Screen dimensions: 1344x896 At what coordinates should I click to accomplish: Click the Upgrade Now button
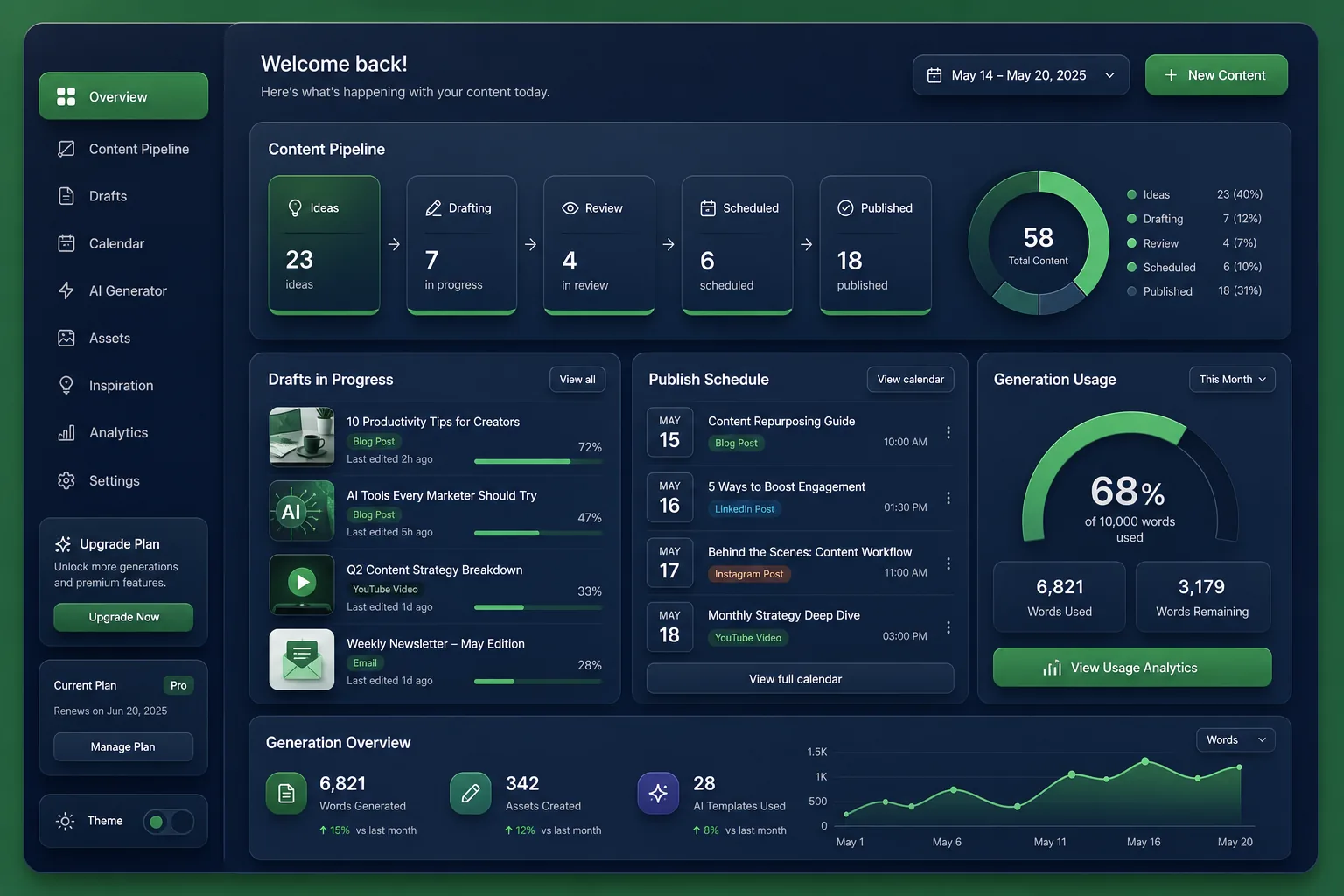pyautogui.click(x=123, y=617)
